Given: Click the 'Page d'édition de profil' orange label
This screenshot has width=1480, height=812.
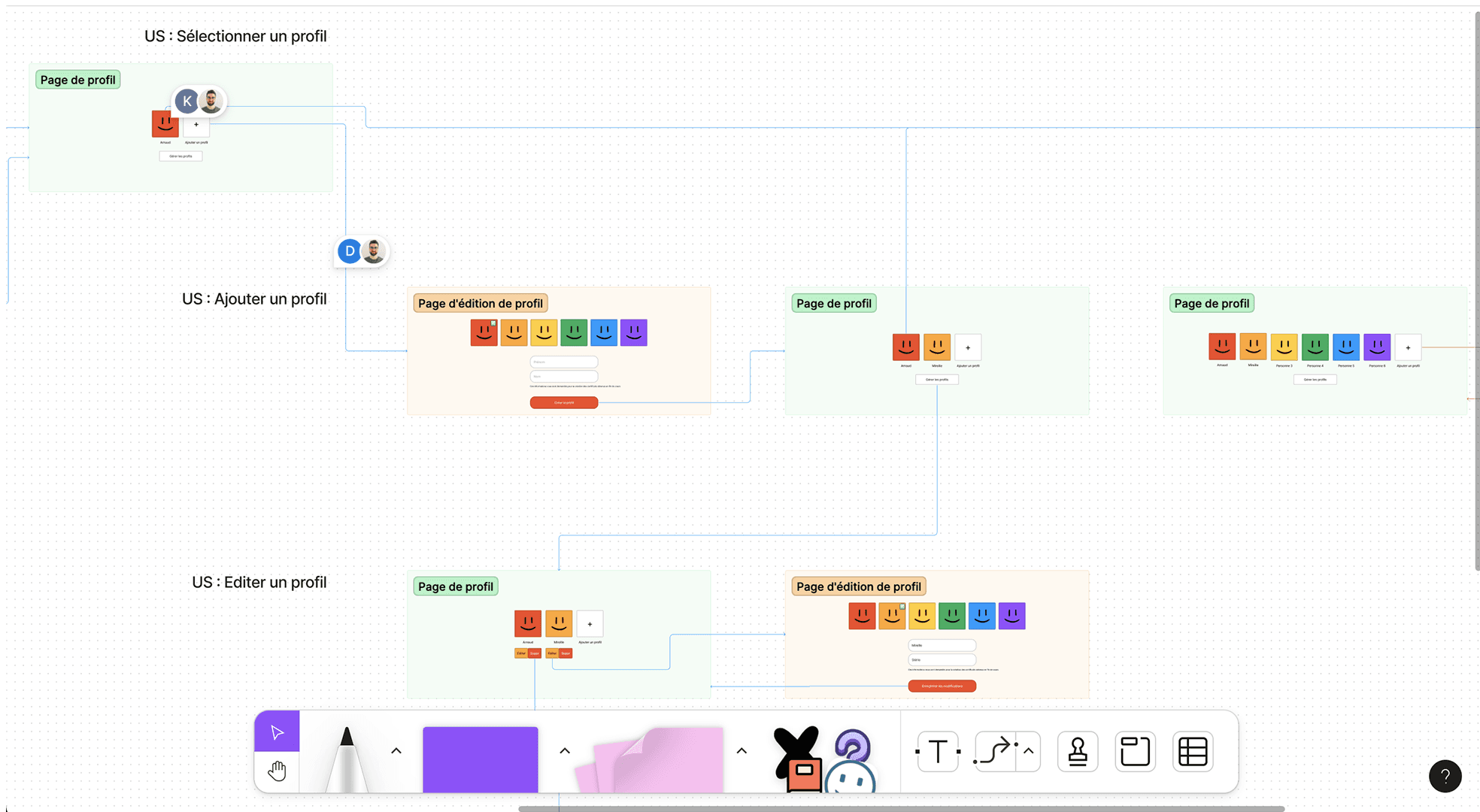Looking at the screenshot, I should (481, 304).
